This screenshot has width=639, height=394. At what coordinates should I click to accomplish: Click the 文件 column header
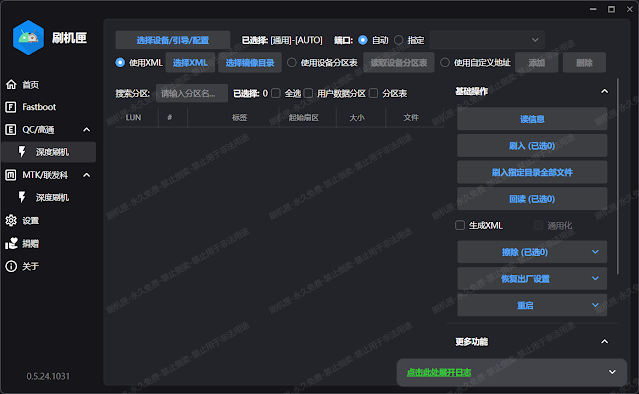click(411, 118)
